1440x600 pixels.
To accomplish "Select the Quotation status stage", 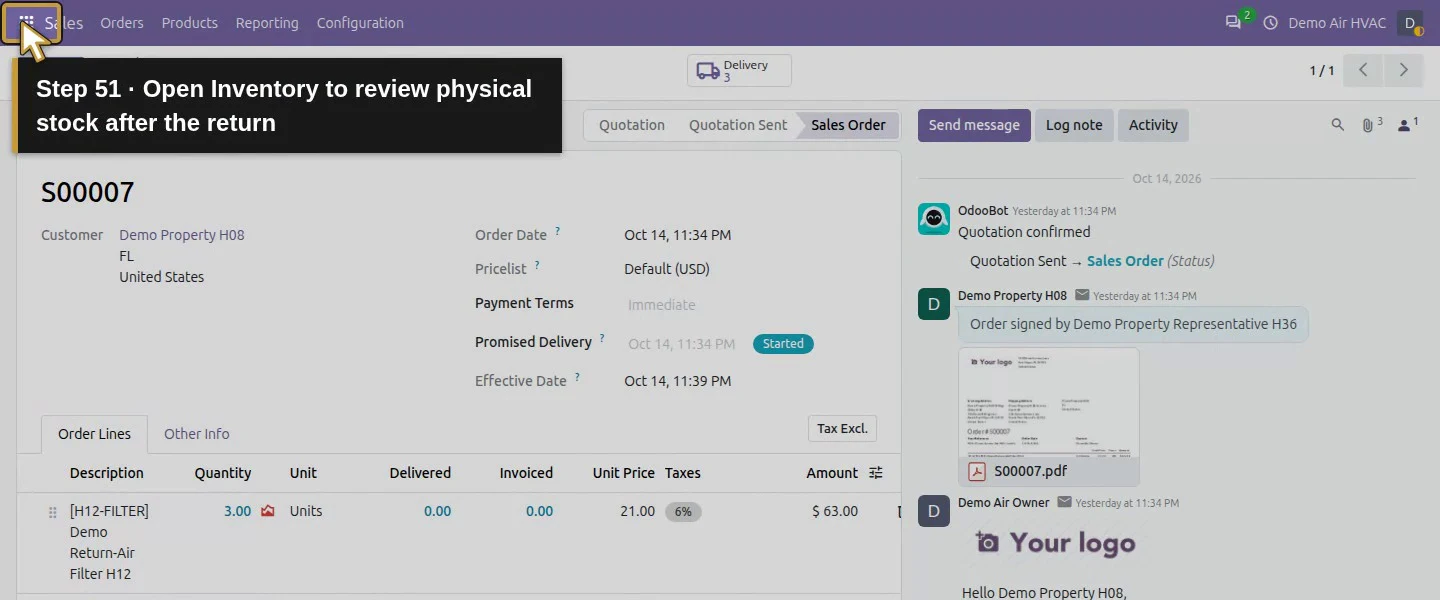I will (632, 125).
